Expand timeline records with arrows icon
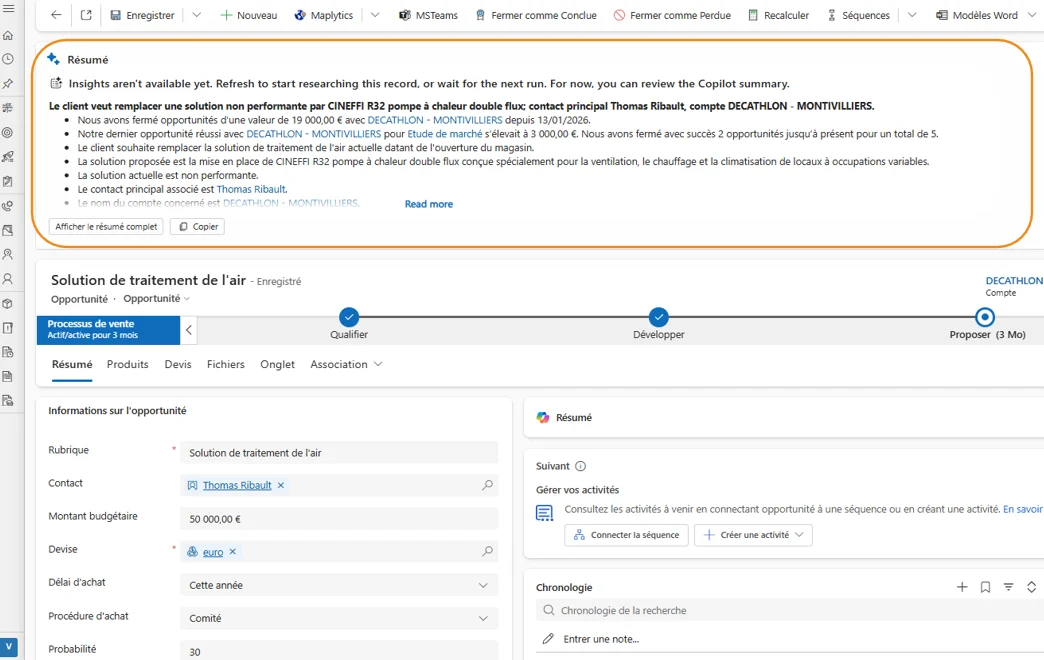This screenshot has height=660, width=1044. [x=1031, y=587]
